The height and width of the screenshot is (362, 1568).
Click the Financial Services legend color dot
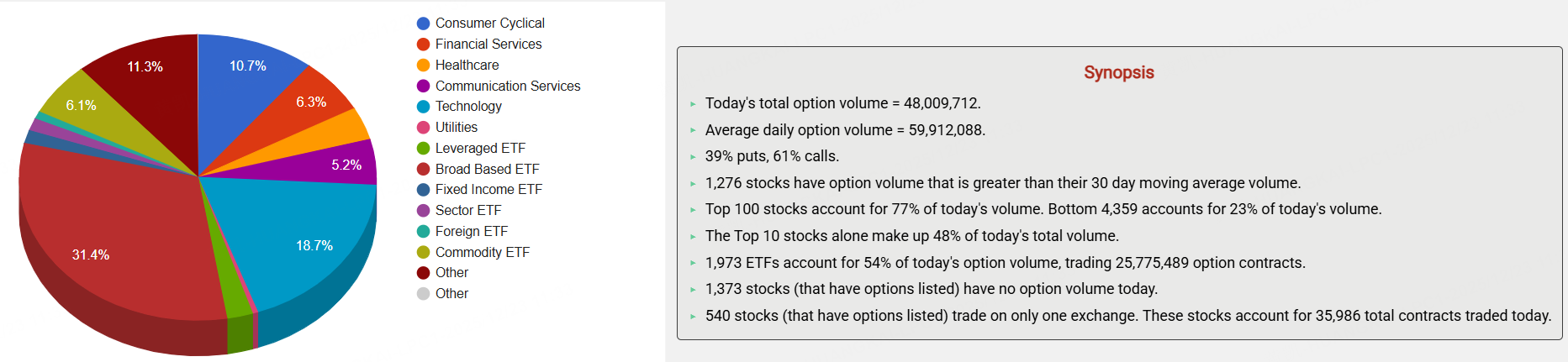[424, 45]
